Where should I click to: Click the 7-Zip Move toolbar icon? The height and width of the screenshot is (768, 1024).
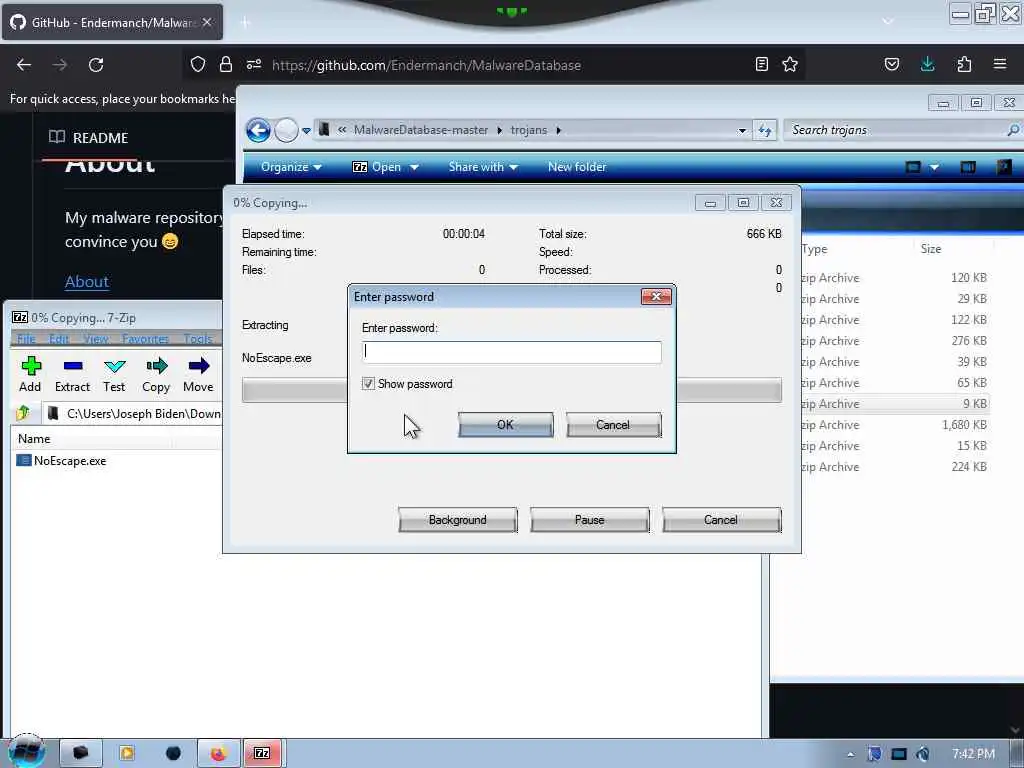tap(198, 374)
